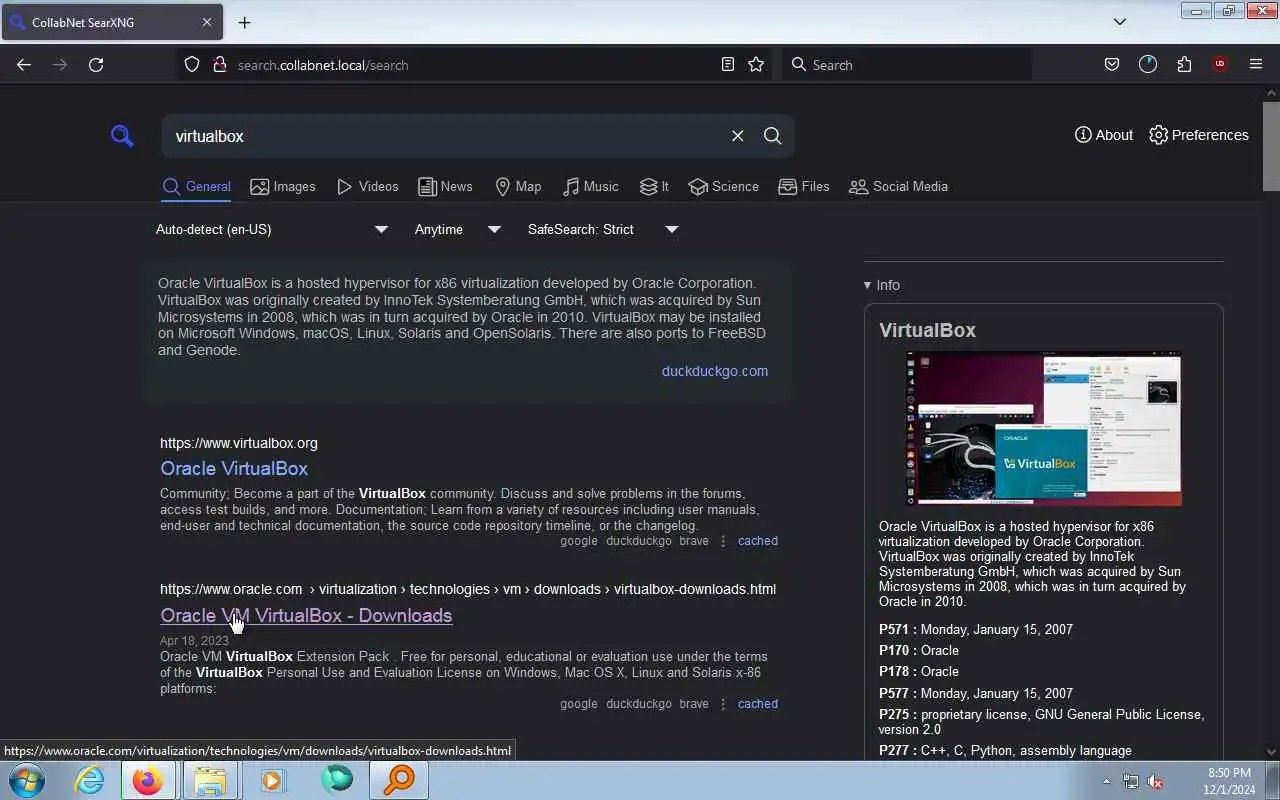Switch to the Music tab
This screenshot has height=800, width=1280.
point(591,187)
